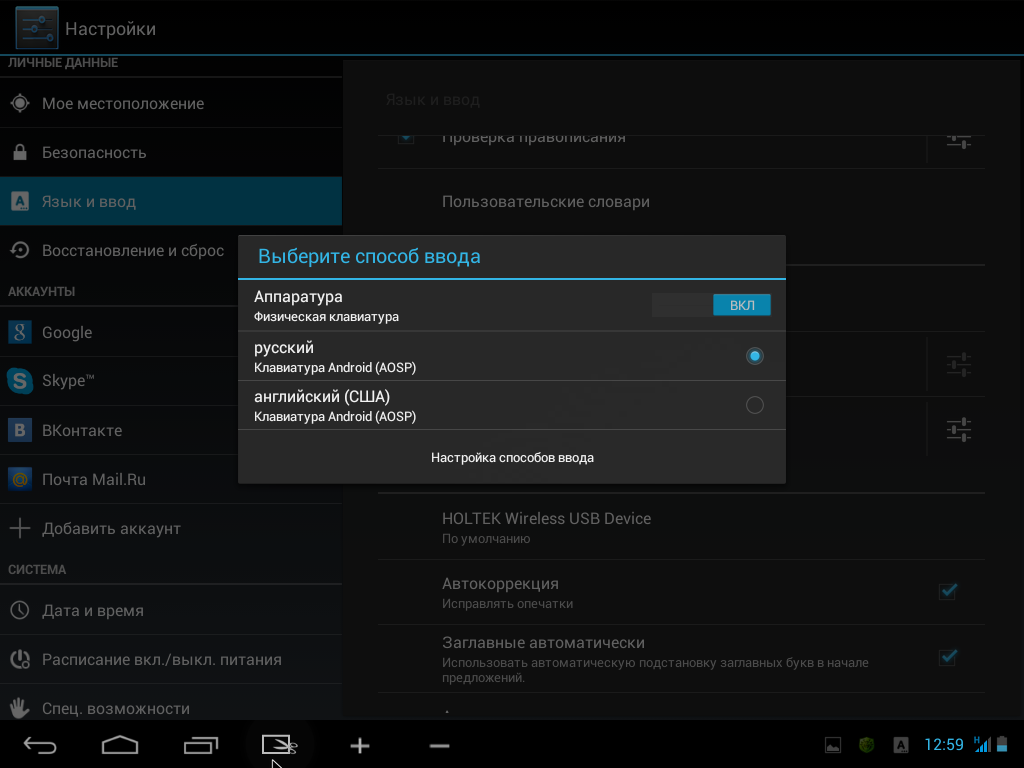This screenshot has width=1024, height=768.
Task: Tap the screenshot capture icon in navigation bar
Action: pyautogui.click(x=279, y=745)
